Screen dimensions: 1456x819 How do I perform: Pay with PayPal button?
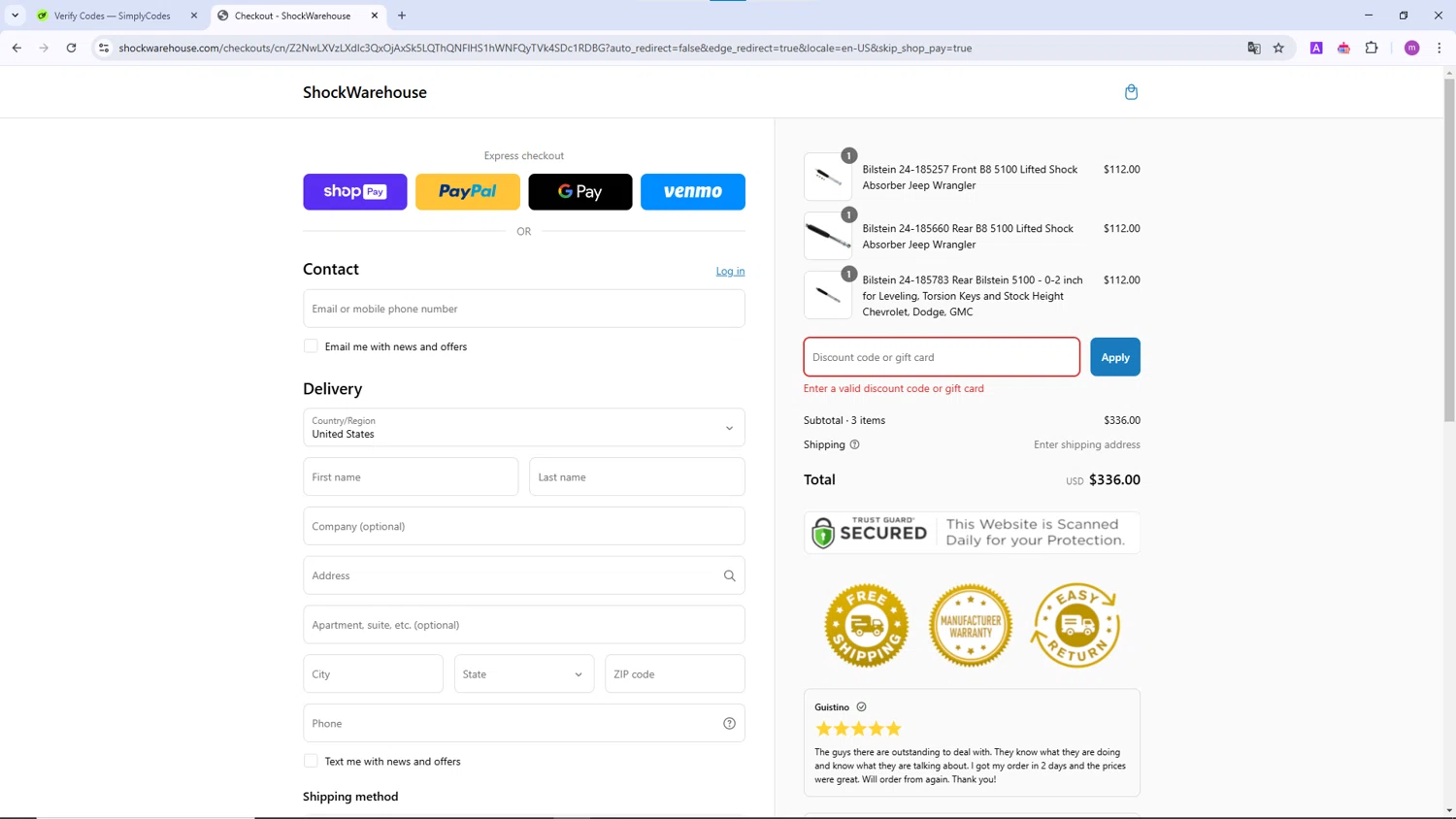(x=468, y=191)
